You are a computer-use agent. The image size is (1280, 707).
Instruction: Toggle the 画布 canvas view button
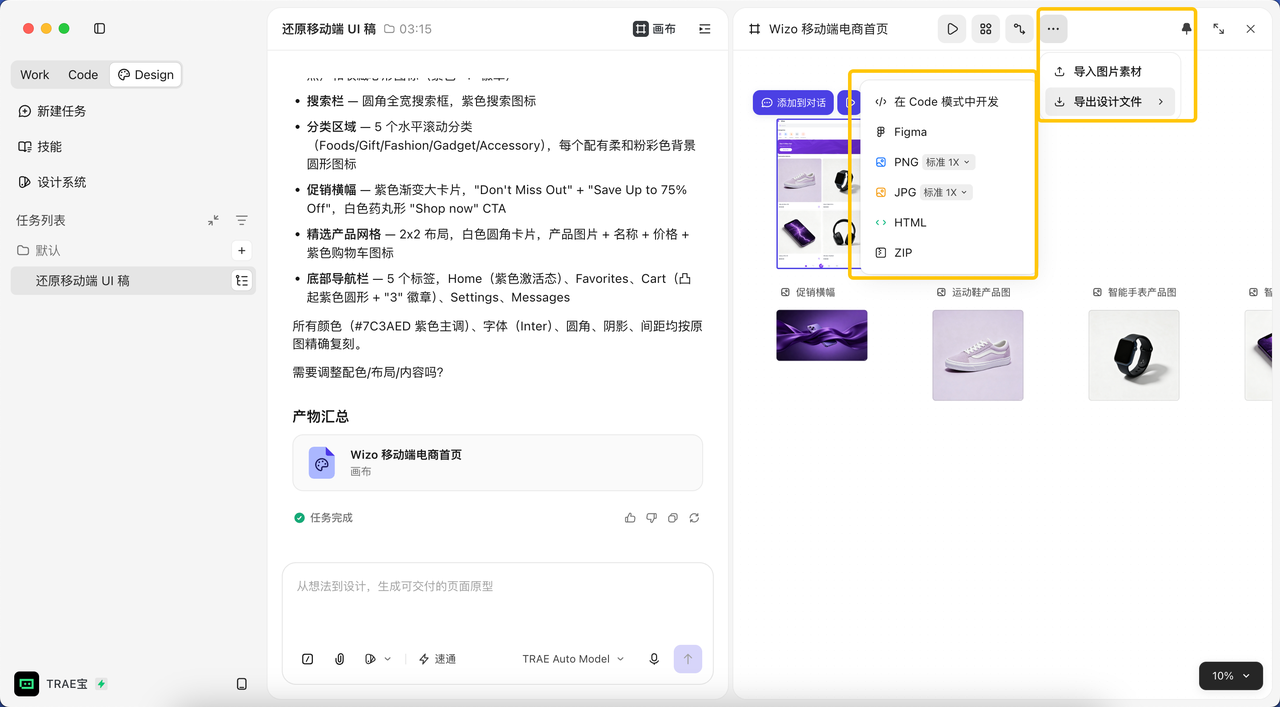coord(655,29)
